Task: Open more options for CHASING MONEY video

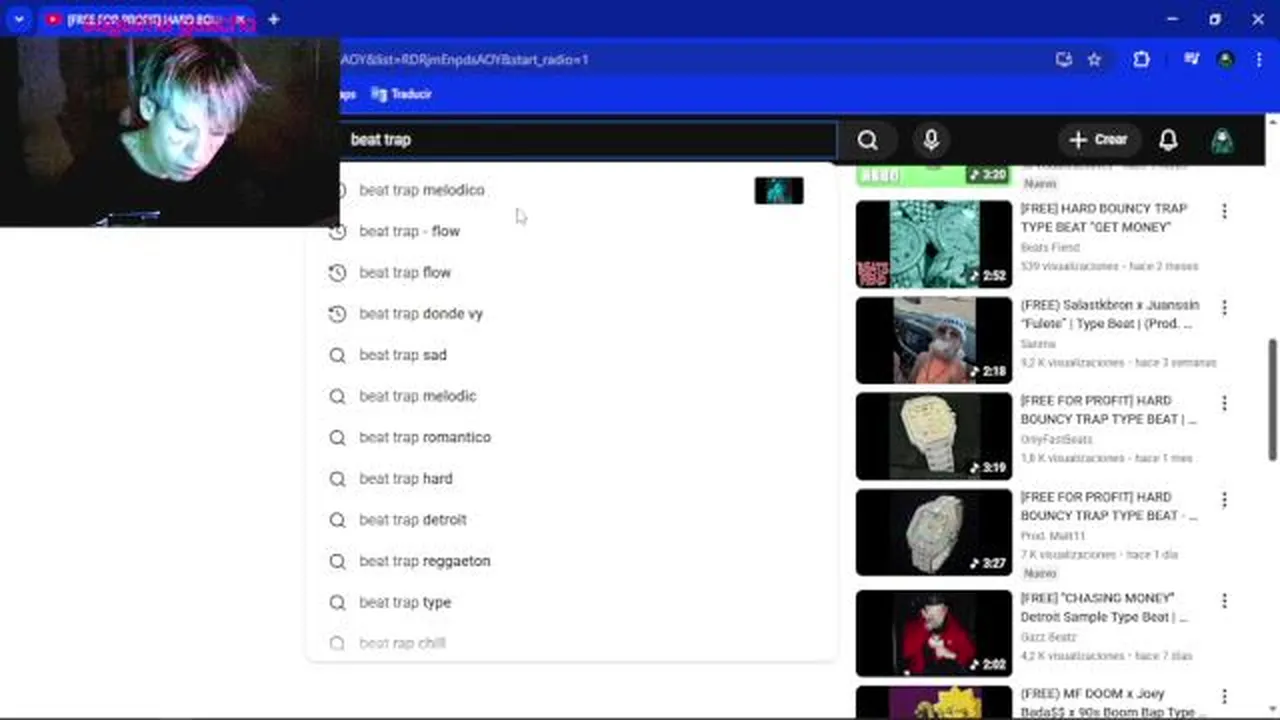Action: 1224,601
